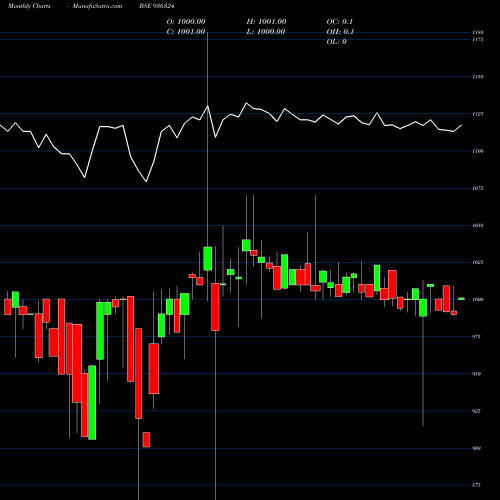Click the 1025 price axis label

click(478, 262)
